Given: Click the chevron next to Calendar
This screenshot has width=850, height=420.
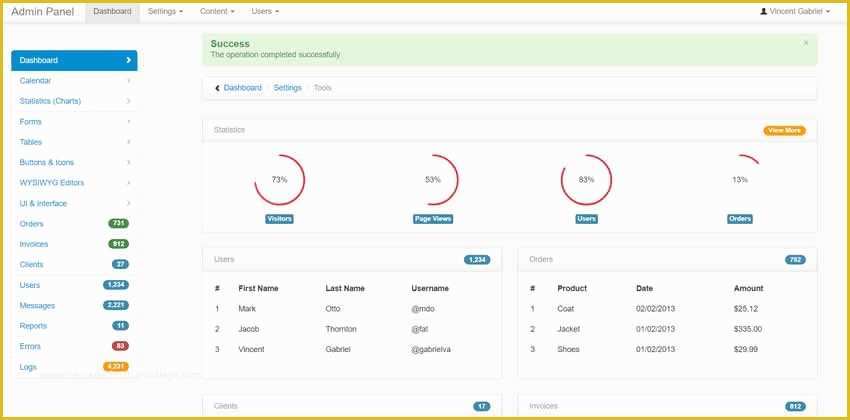Looking at the screenshot, I should 128,81.
